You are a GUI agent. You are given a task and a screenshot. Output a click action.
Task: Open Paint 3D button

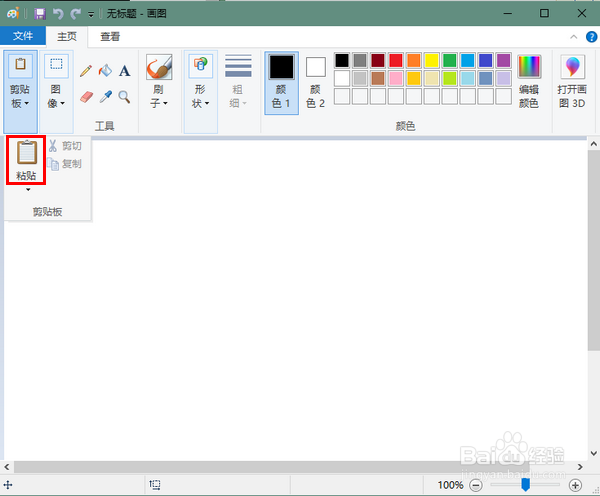572,81
